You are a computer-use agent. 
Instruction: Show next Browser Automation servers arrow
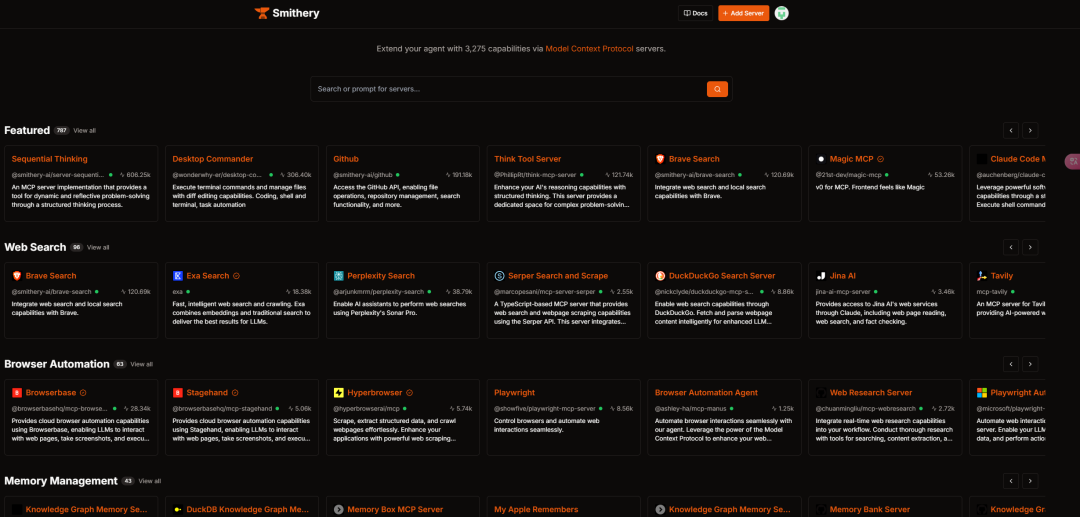[x=1030, y=364]
